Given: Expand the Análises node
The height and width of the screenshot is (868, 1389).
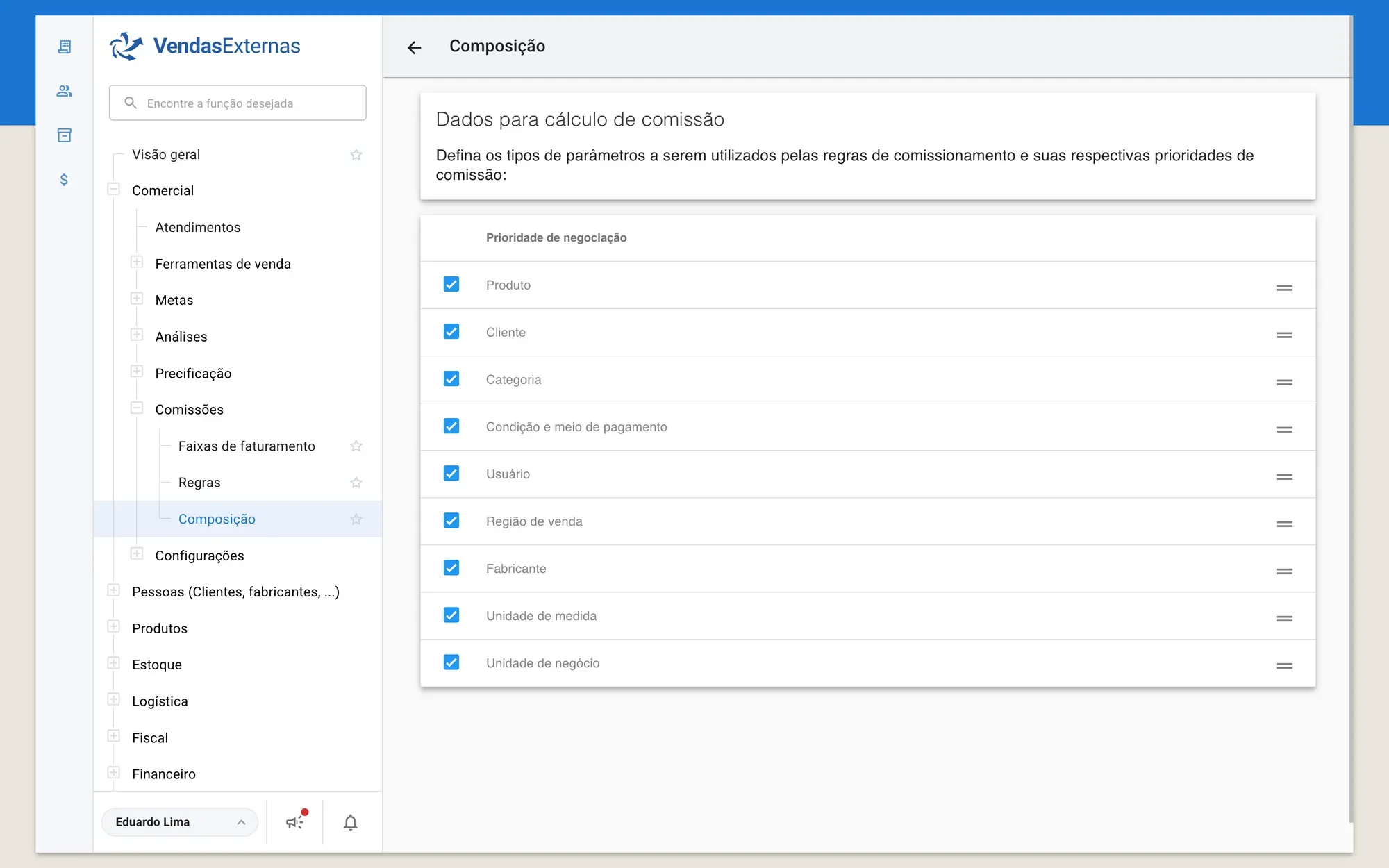Looking at the screenshot, I should [137, 335].
